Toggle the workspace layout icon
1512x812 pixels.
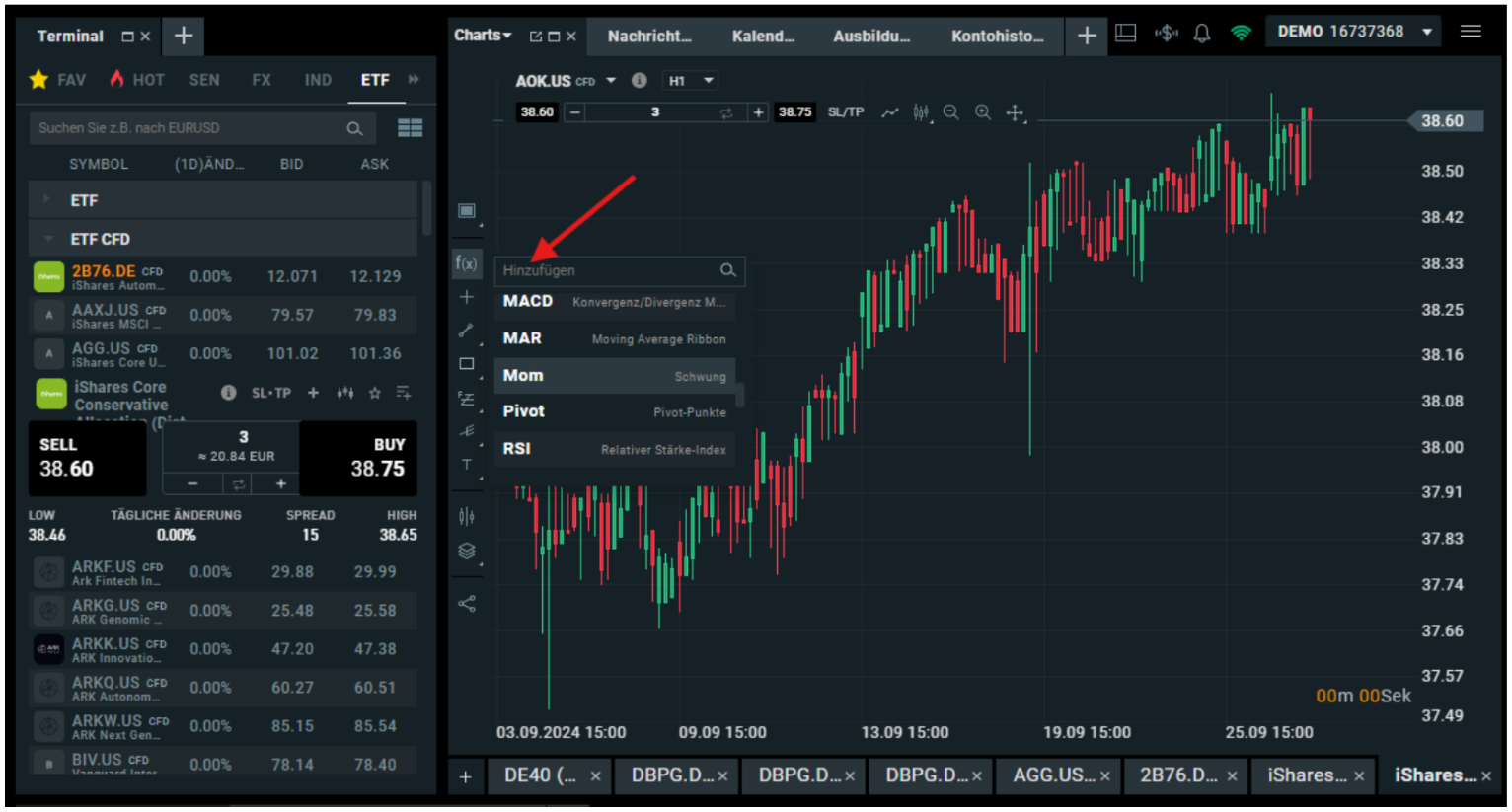click(x=1124, y=31)
